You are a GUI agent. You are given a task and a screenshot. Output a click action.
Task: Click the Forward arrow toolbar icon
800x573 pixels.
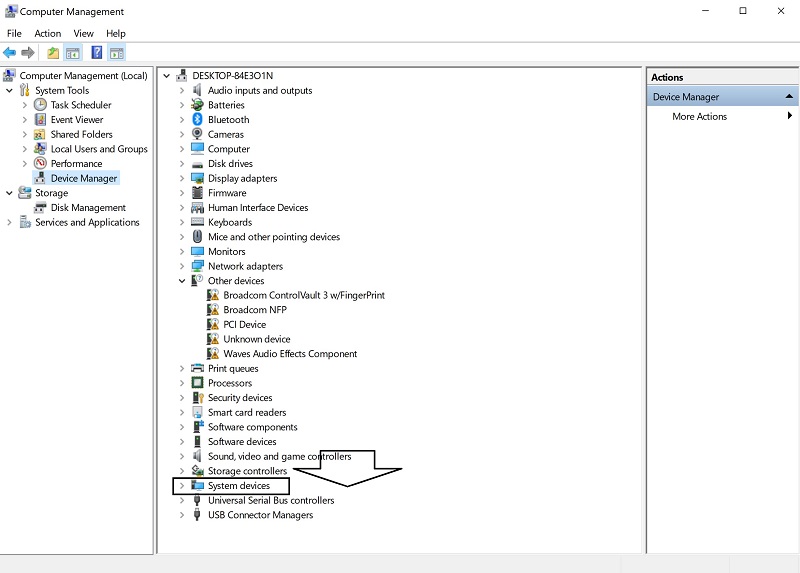(28, 53)
